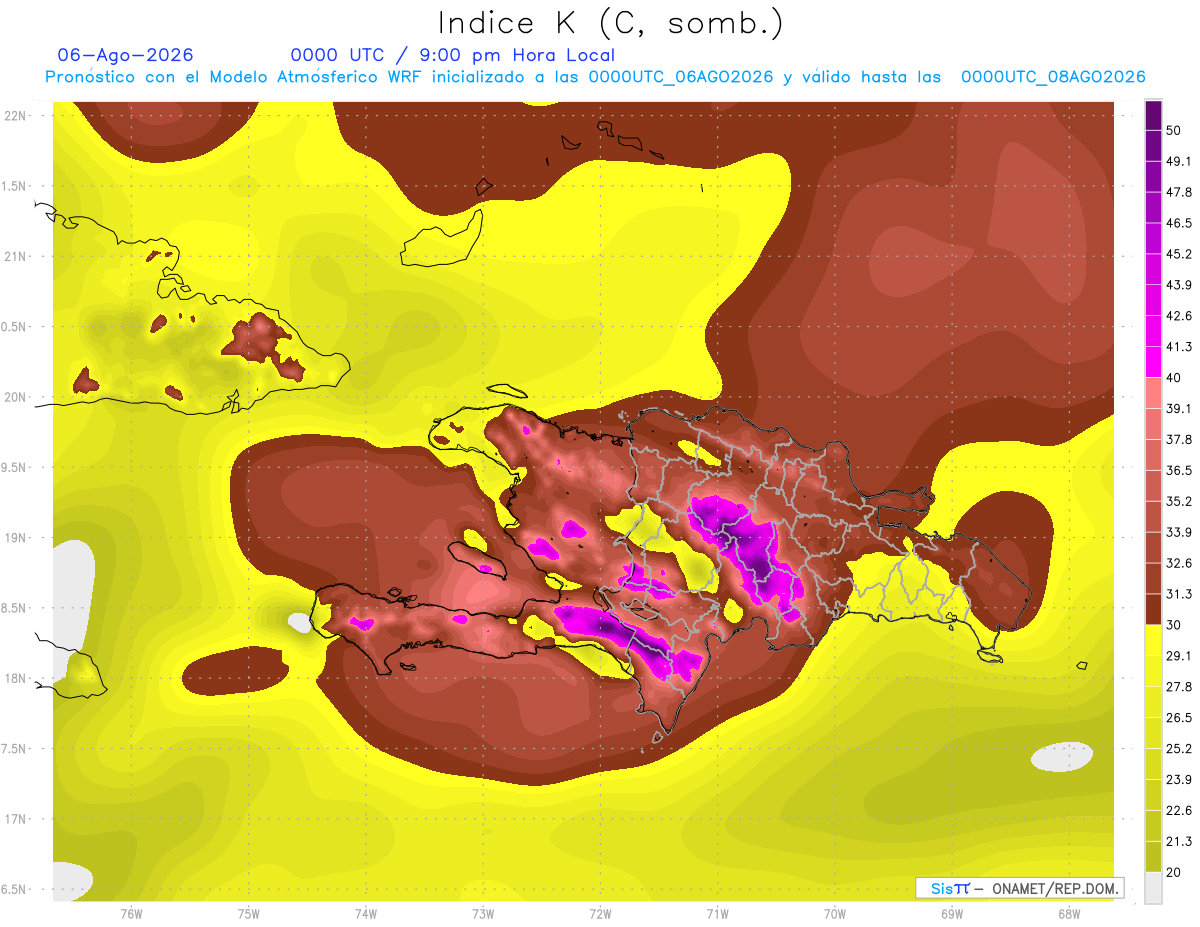Click the bottom color bar value '20'
The image size is (1200, 927).
pos(1174,872)
